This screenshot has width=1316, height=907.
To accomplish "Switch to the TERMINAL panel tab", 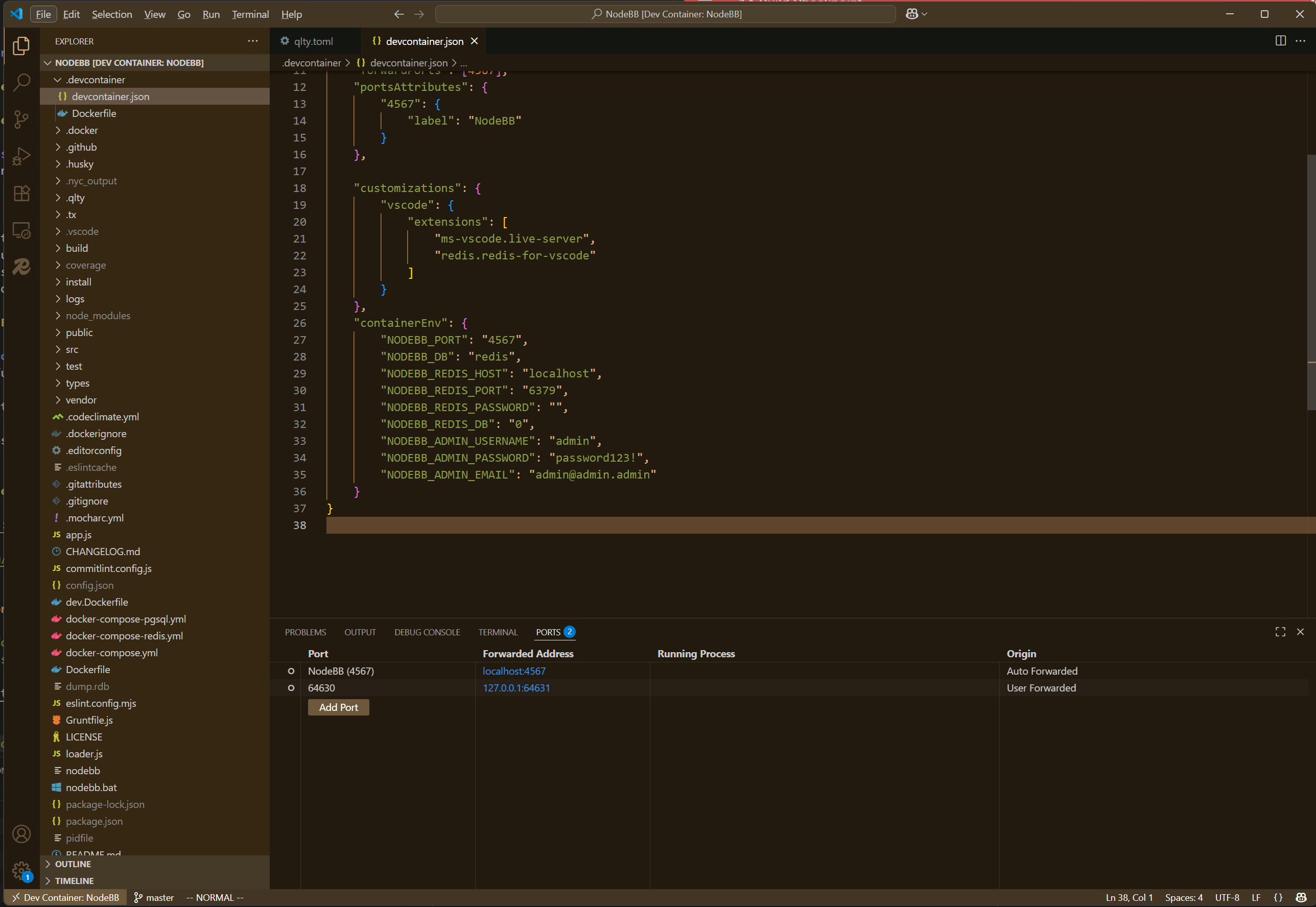I will click(498, 633).
